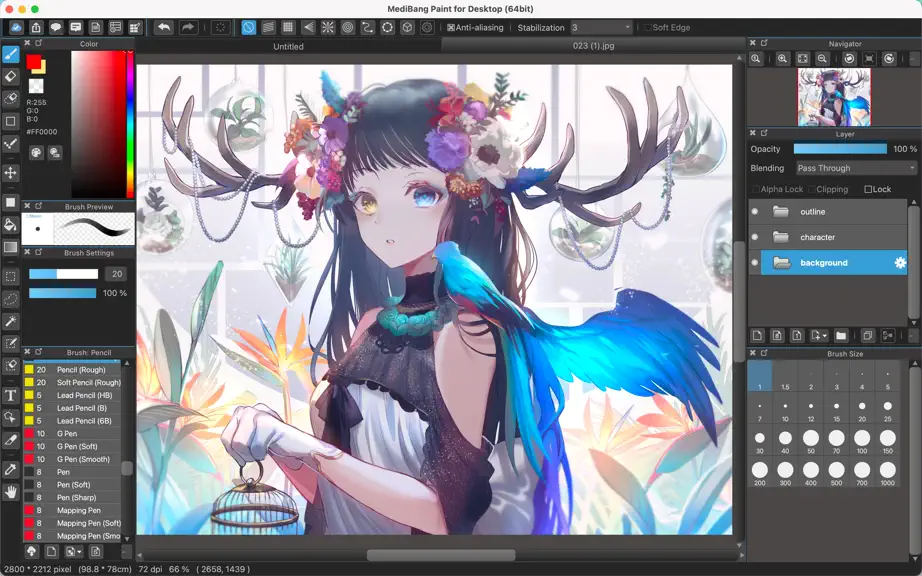This screenshot has width=922, height=576.
Task: Enable the curve snap guide
Action: pyautogui.click(x=368, y=27)
